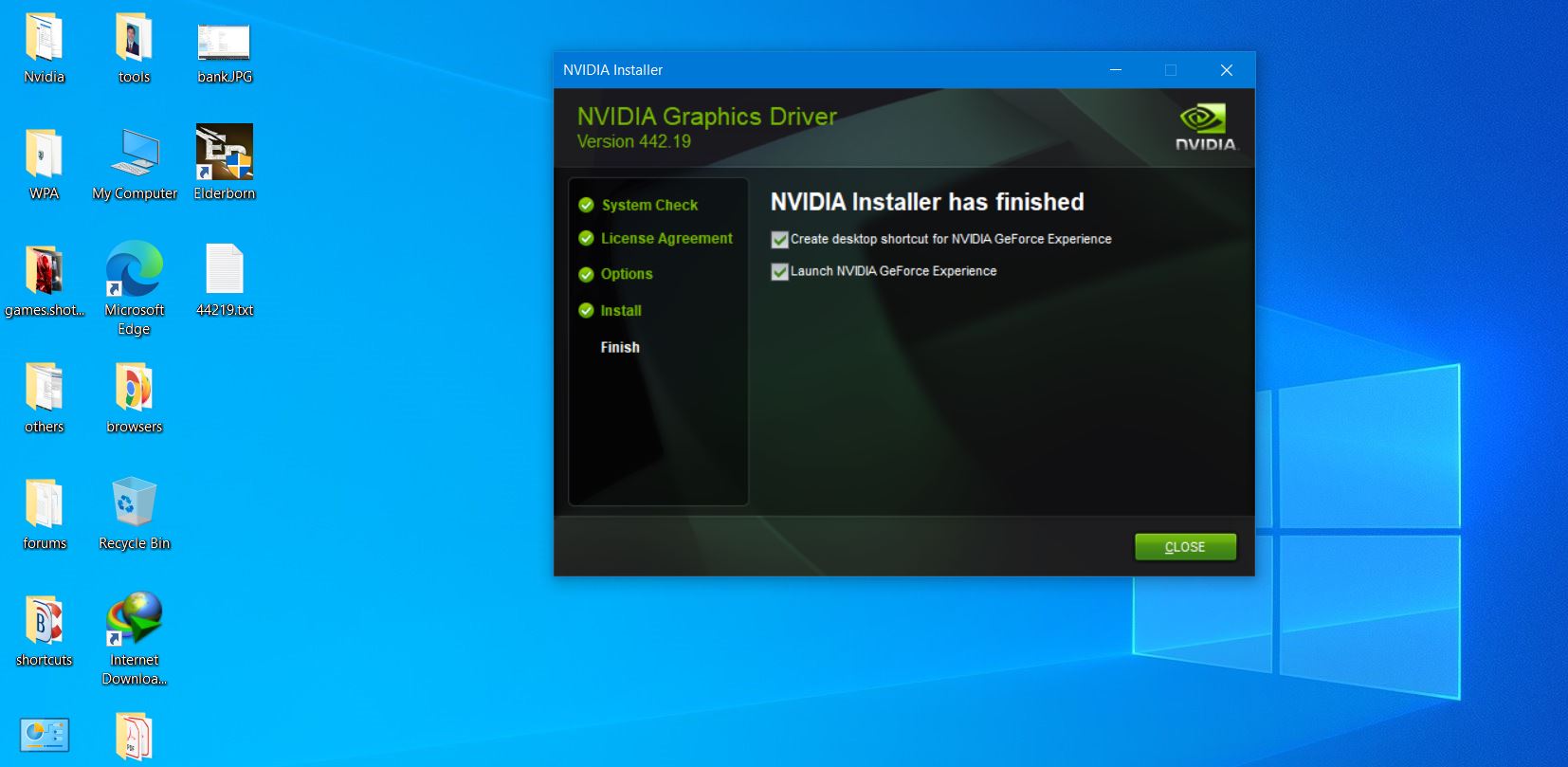Click the green CLOSE button
The width and height of the screenshot is (1568, 767).
coord(1185,547)
